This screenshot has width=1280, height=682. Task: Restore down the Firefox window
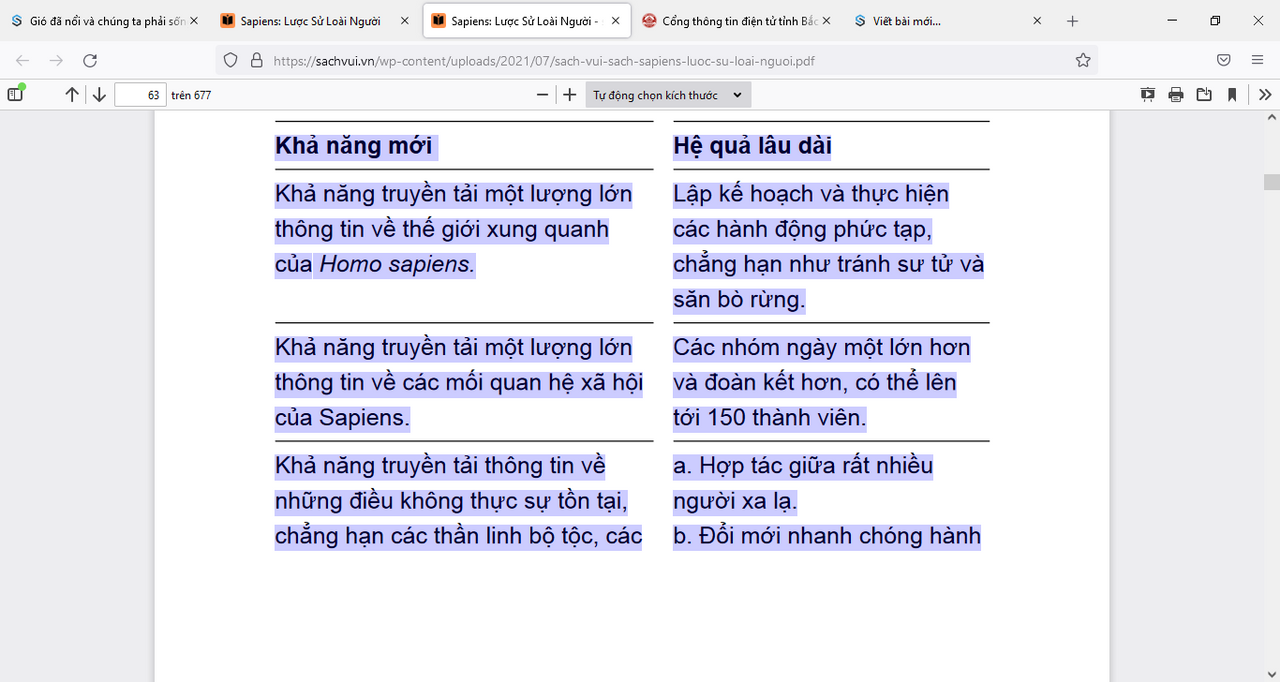tap(1215, 20)
